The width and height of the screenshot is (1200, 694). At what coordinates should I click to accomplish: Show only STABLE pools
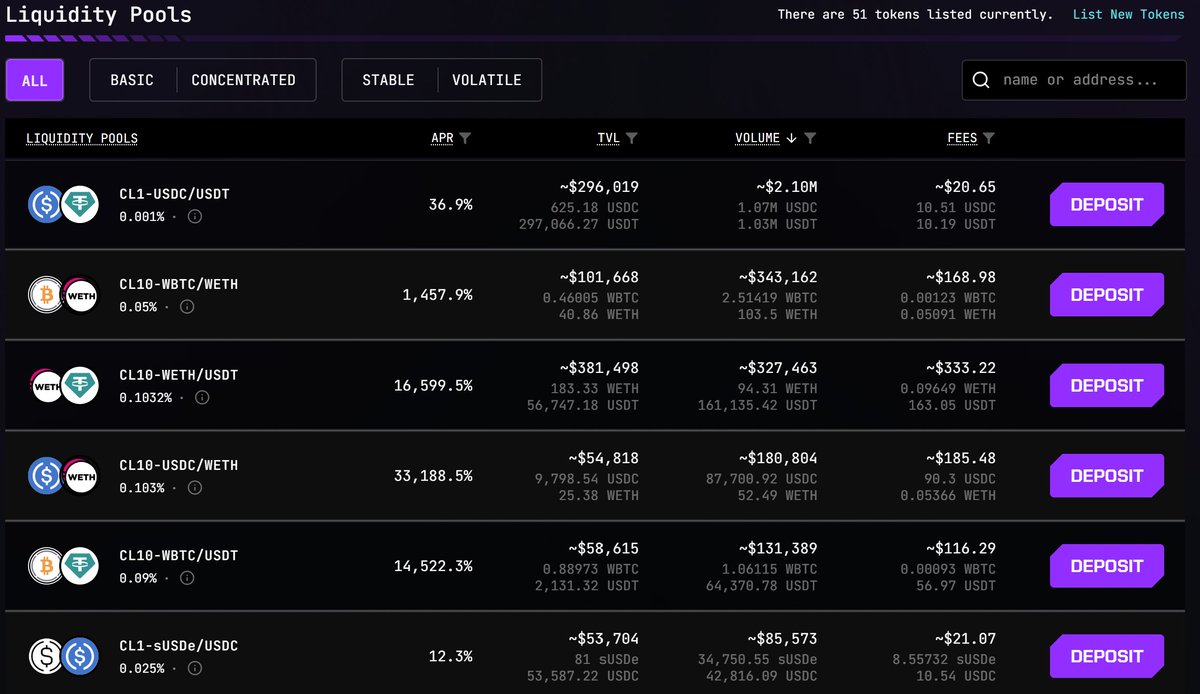pos(388,80)
